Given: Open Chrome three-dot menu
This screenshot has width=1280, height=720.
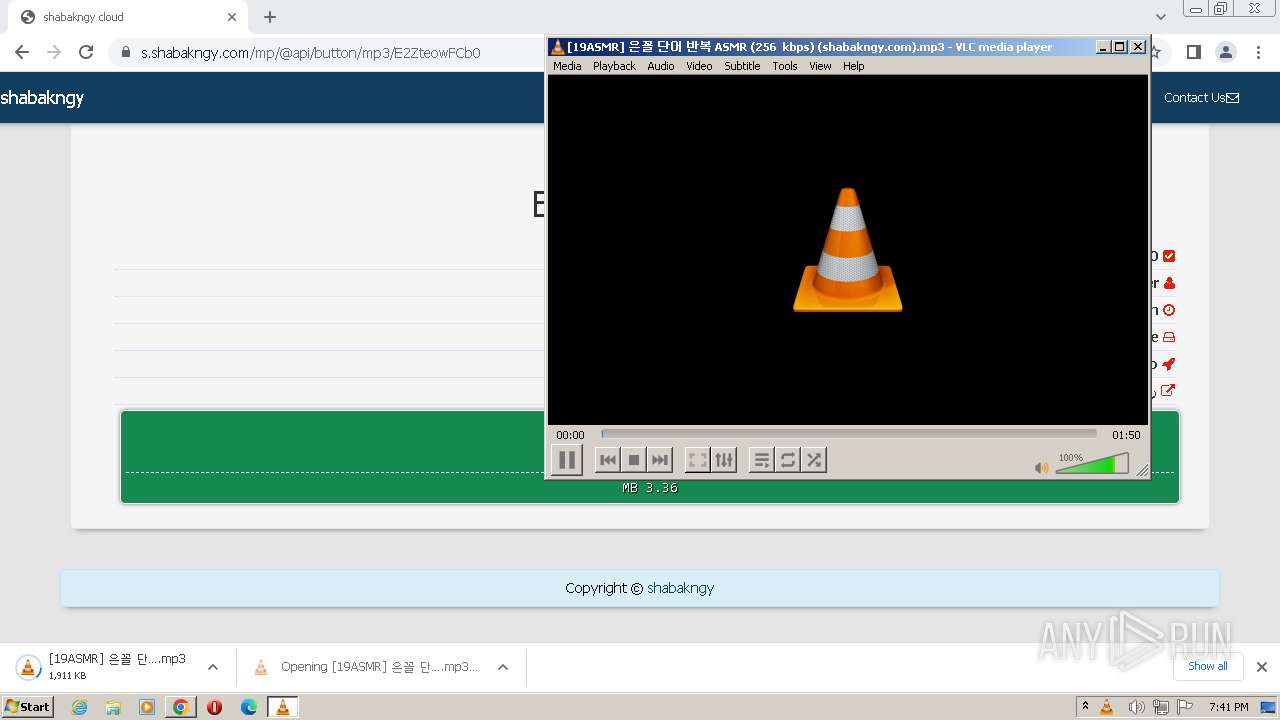Looking at the screenshot, I should [1257, 52].
